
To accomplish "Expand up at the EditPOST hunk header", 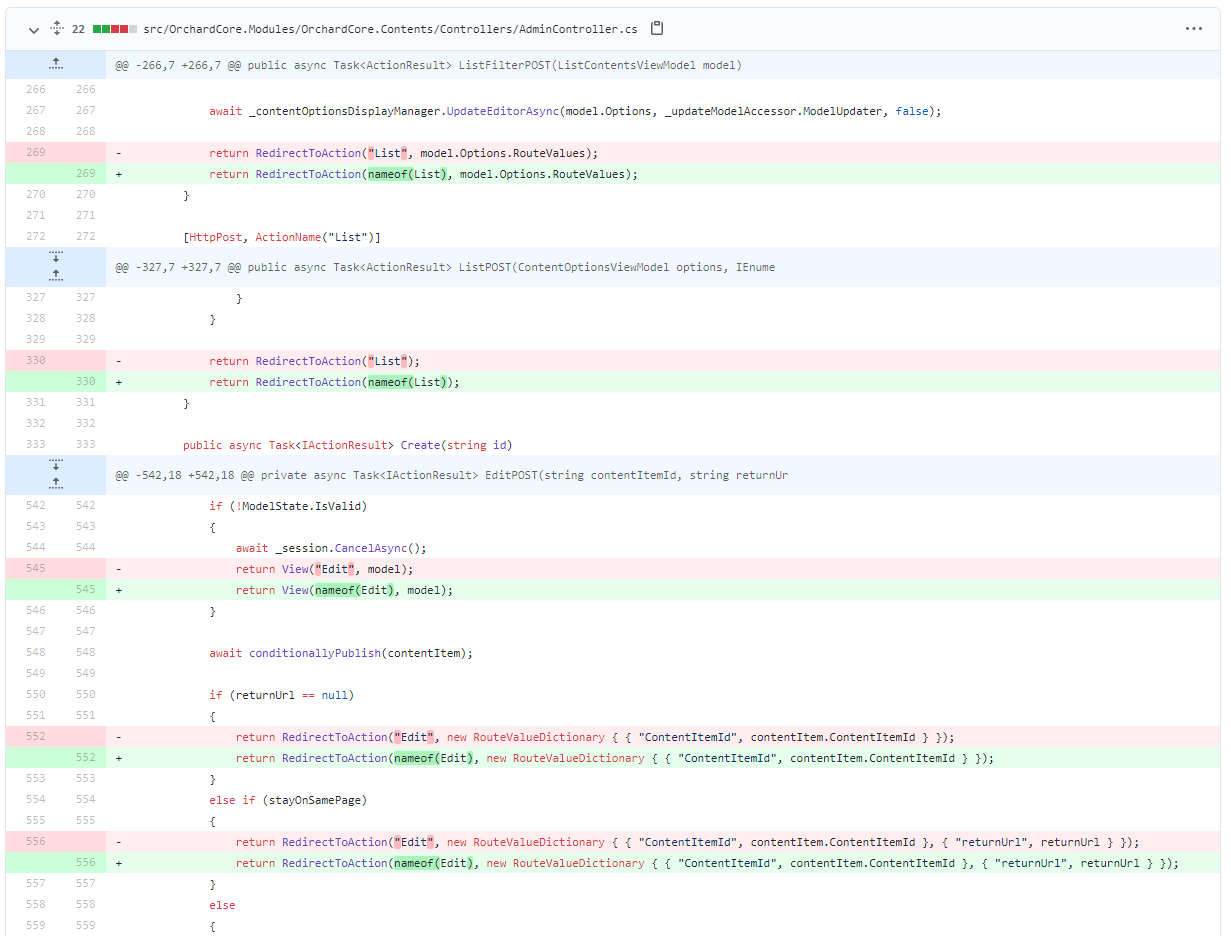I will (56, 483).
